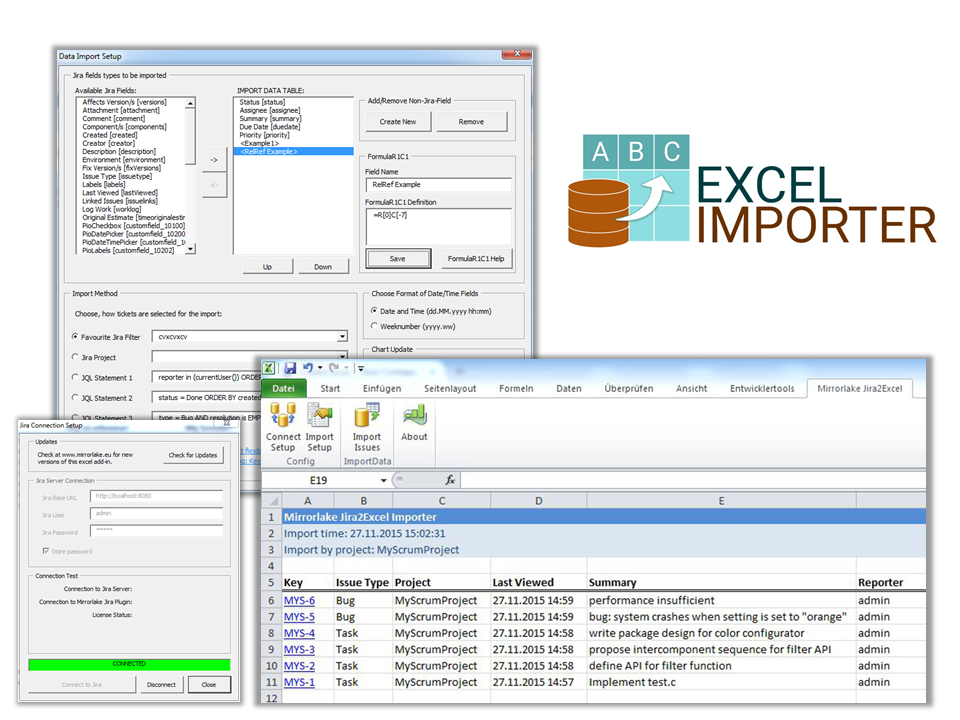Click the Down button under Import Data Table
This screenshot has width=960, height=720.
323,267
